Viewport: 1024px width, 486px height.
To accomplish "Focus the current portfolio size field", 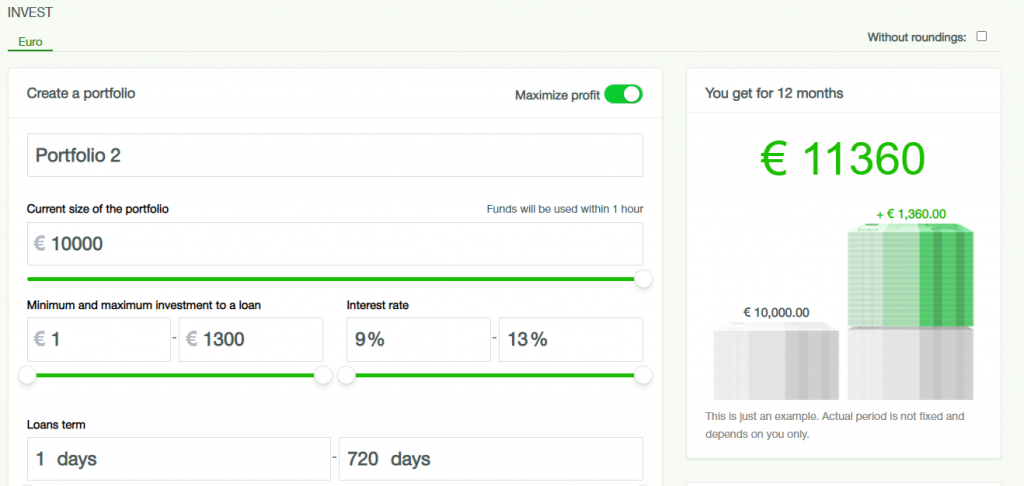I will click(x=334, y=244).
